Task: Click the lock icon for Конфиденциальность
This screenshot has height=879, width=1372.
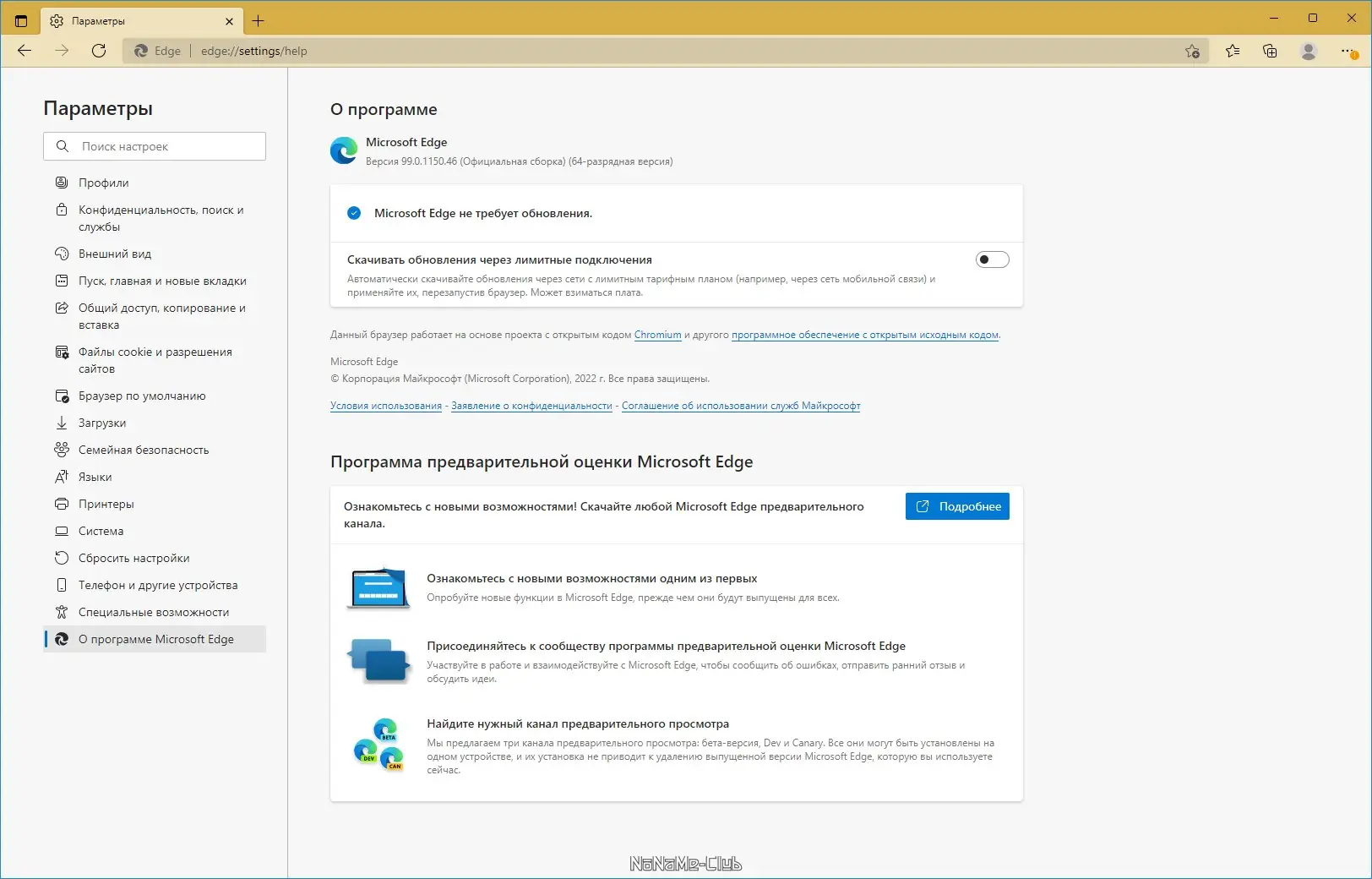Action: click(x=62, y=210)
